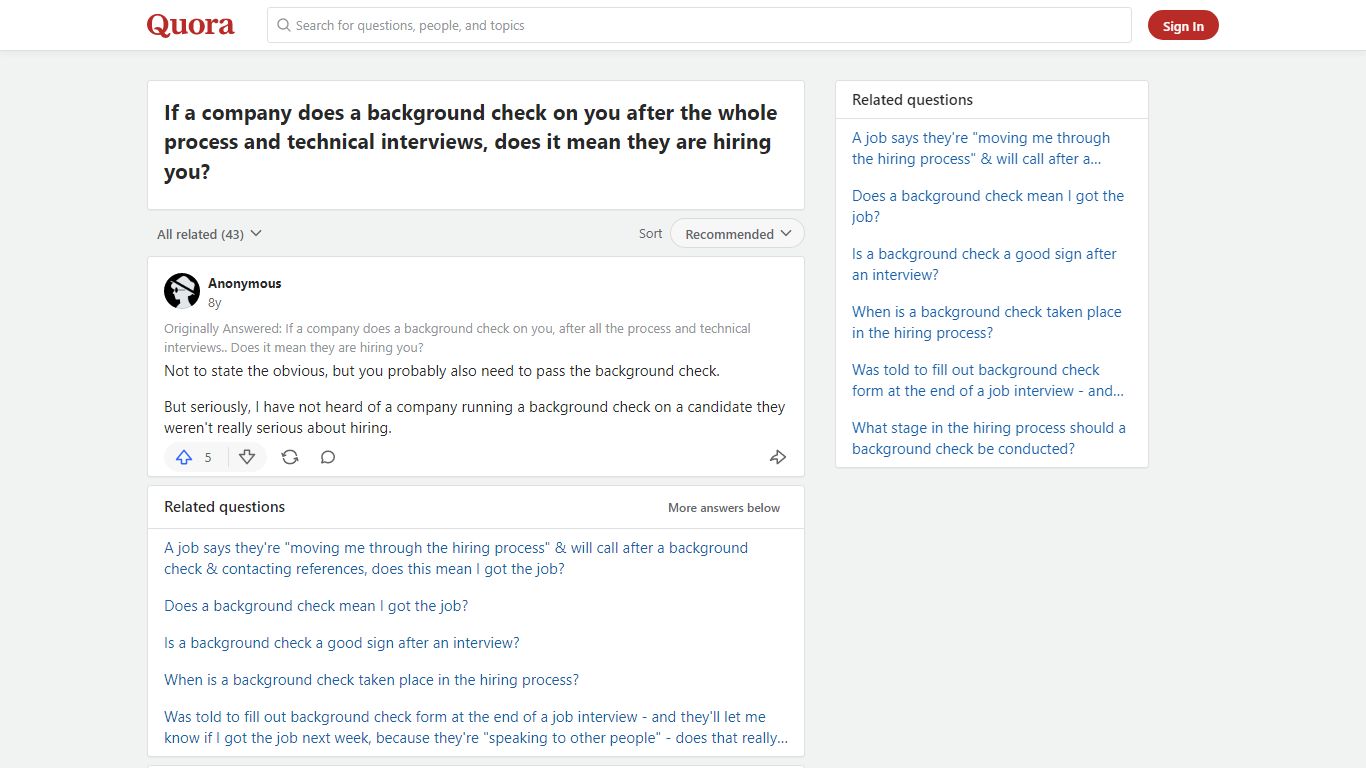Open main-list question about contacting references
The width and height of the screenshot is (1366, 768).
click(456, 558)
